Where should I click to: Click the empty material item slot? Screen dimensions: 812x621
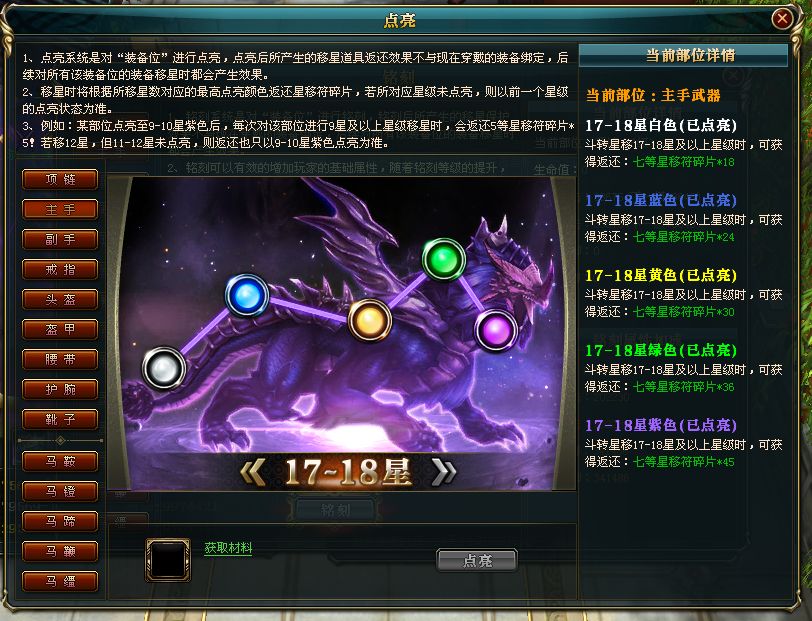pyautogui.click(x=168, y=560)
